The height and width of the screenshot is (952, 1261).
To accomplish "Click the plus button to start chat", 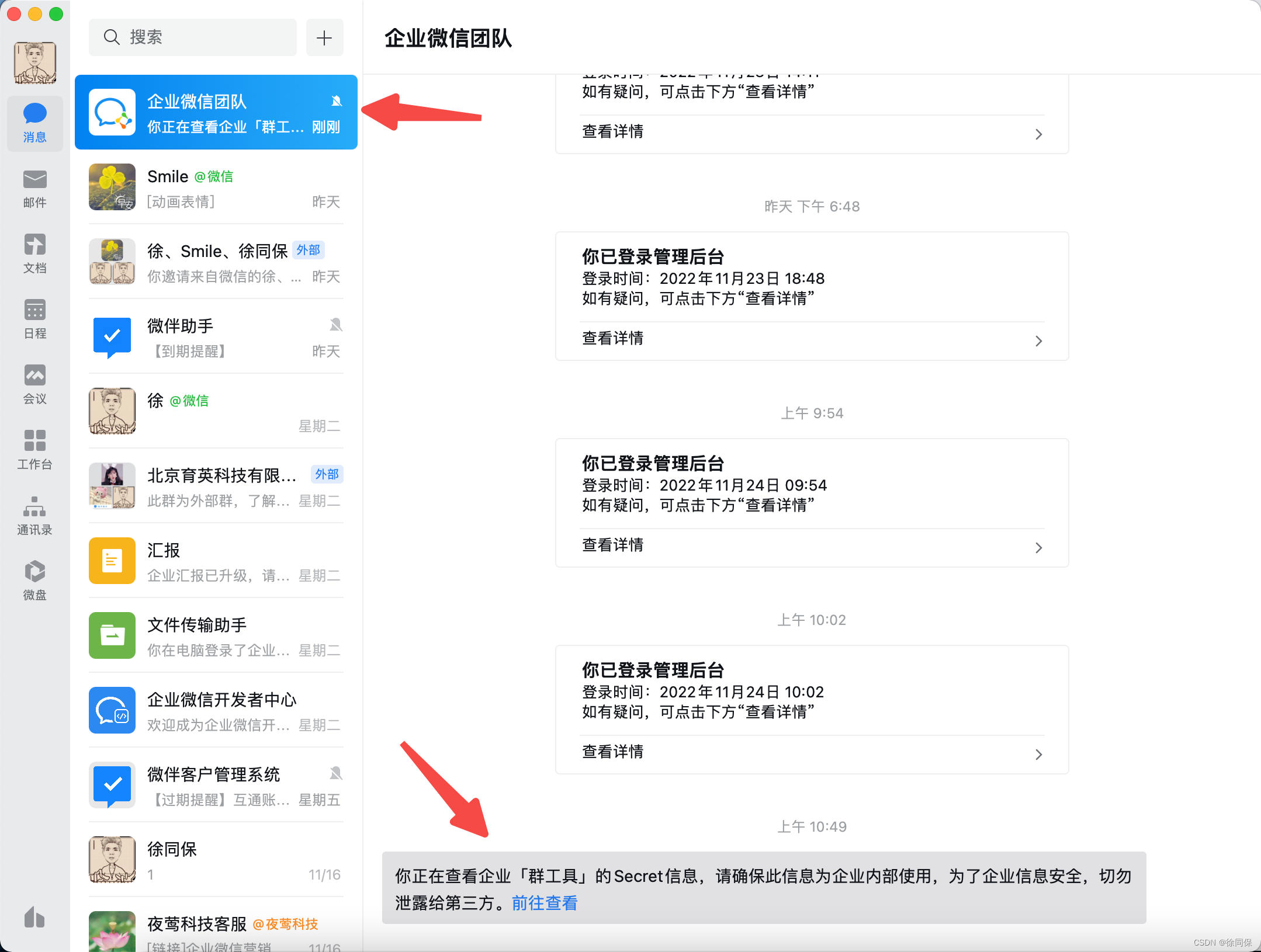I will (x=324, y=37).
